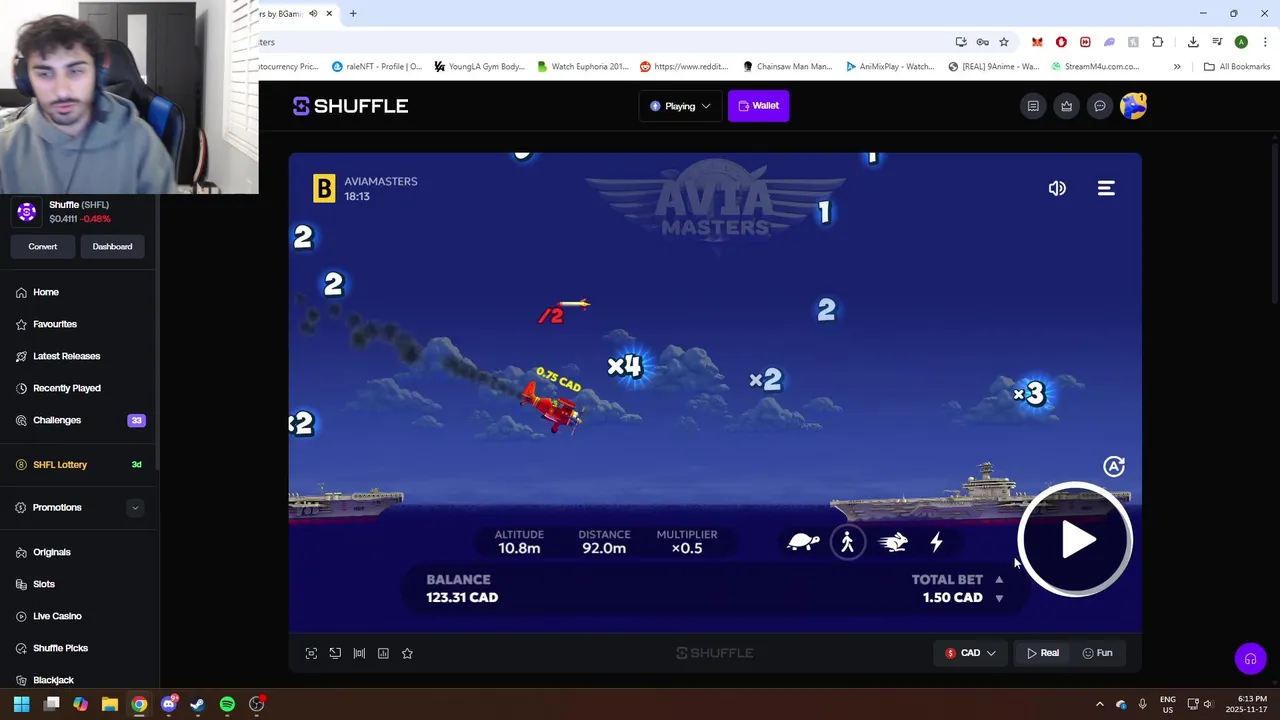Screen dimensions: 1280x720
Task: Show hidden system tray icons
Action: (x=1099, y=704)
